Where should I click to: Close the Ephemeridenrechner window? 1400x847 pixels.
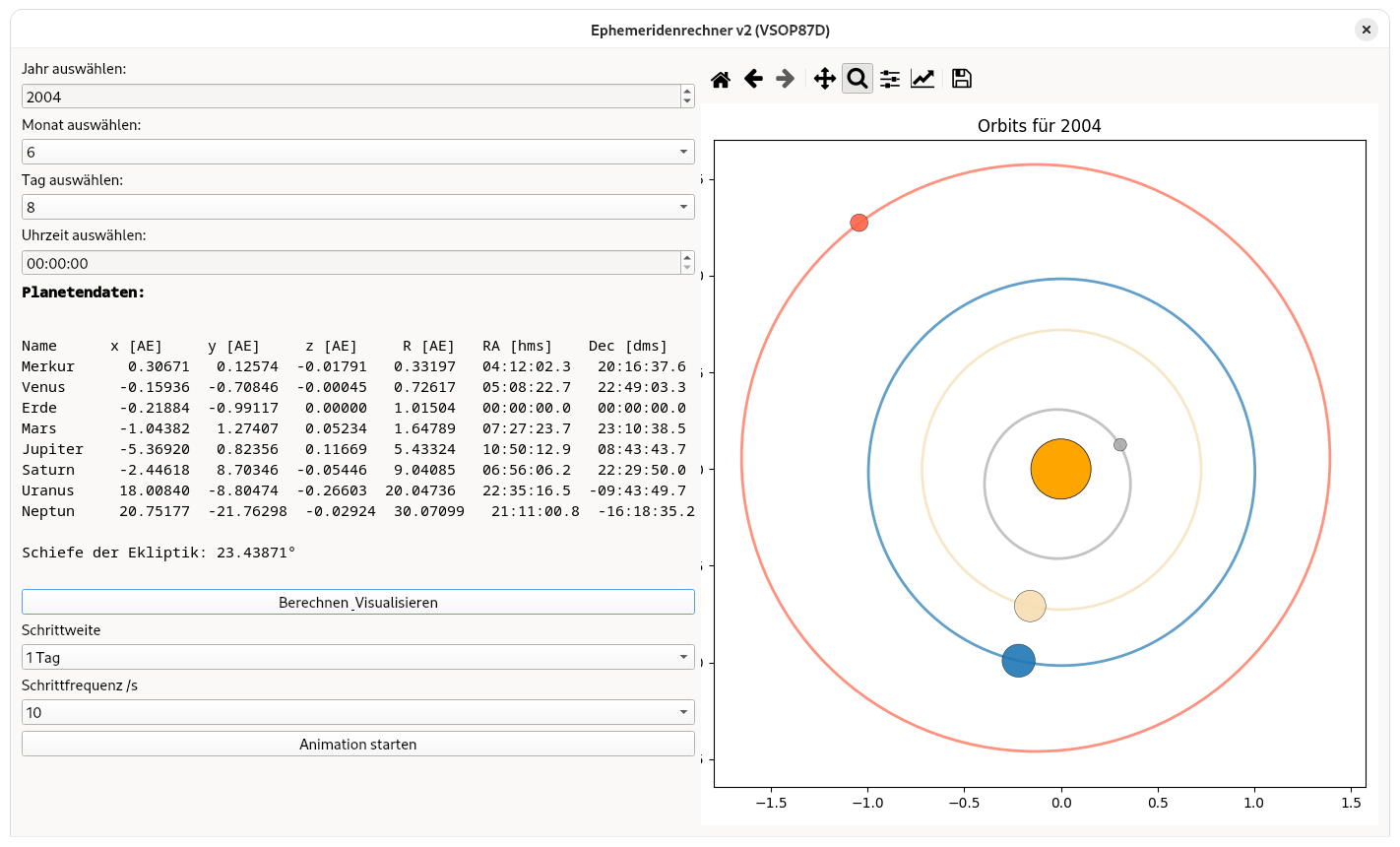click(1366, 30)
